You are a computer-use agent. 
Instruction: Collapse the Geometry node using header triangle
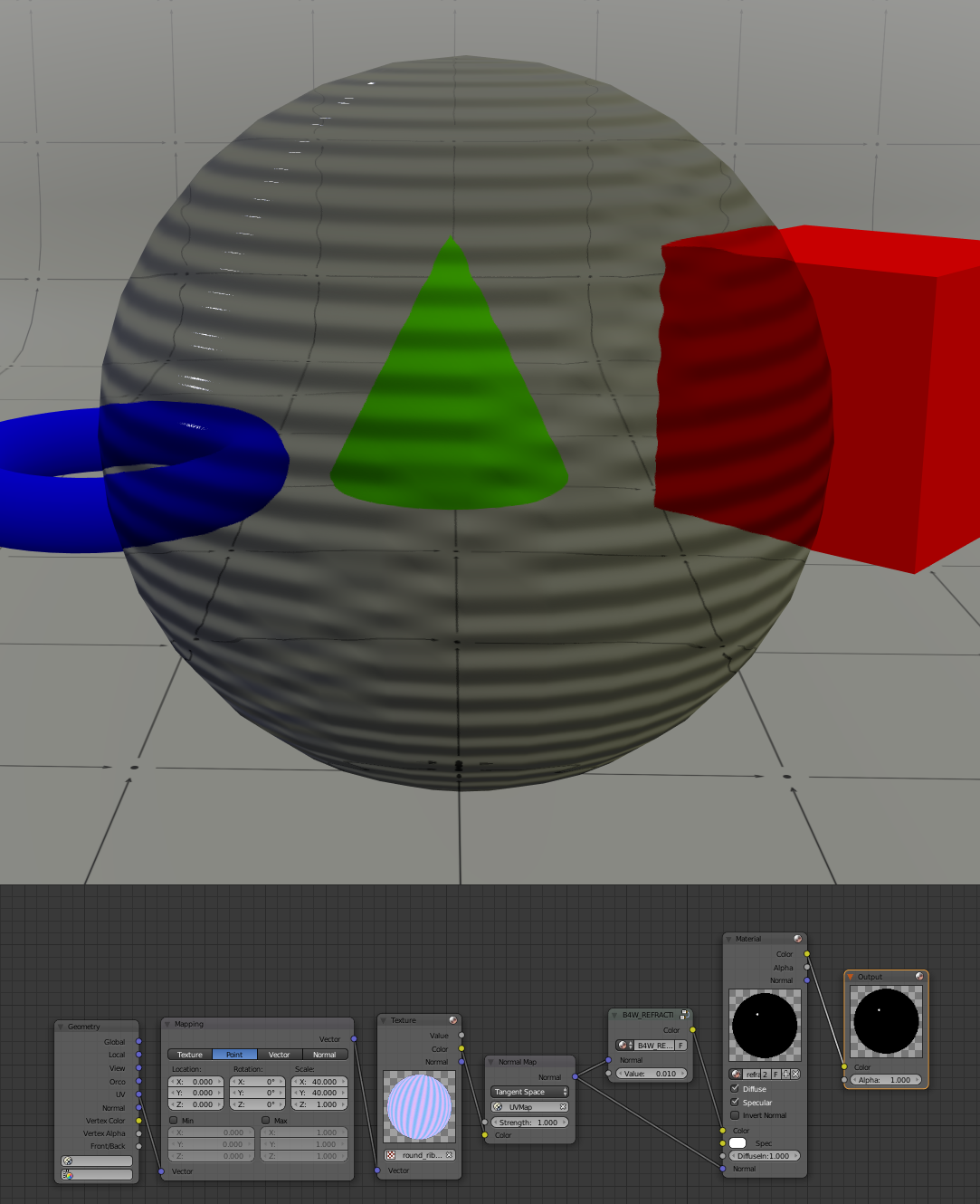pyautogui.click(x=61, y=1027)
